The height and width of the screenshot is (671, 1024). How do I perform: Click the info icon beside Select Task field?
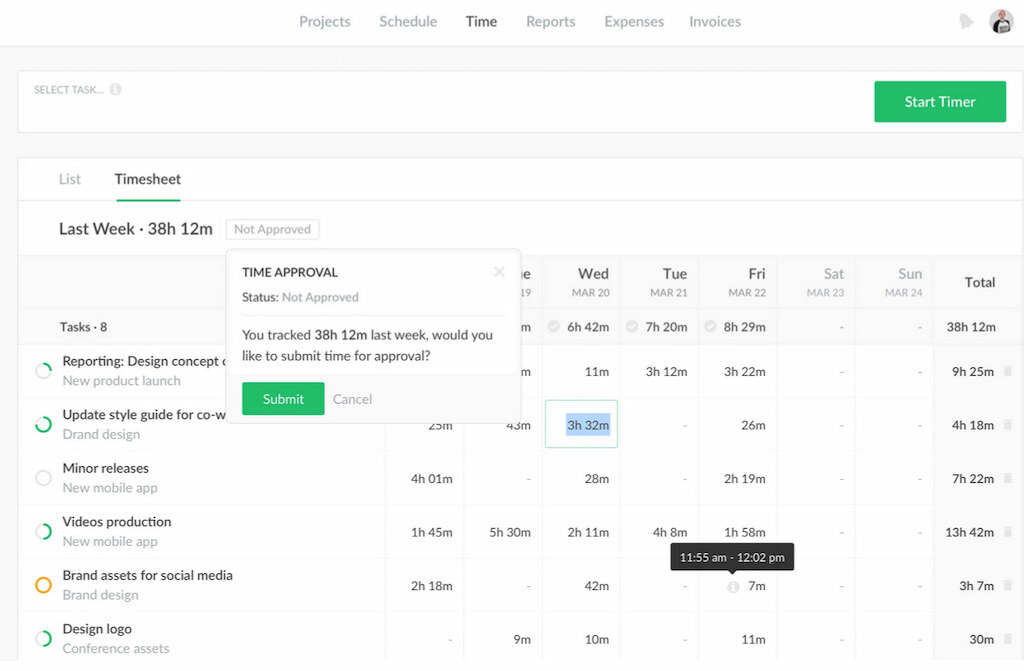tap(116, 89)
